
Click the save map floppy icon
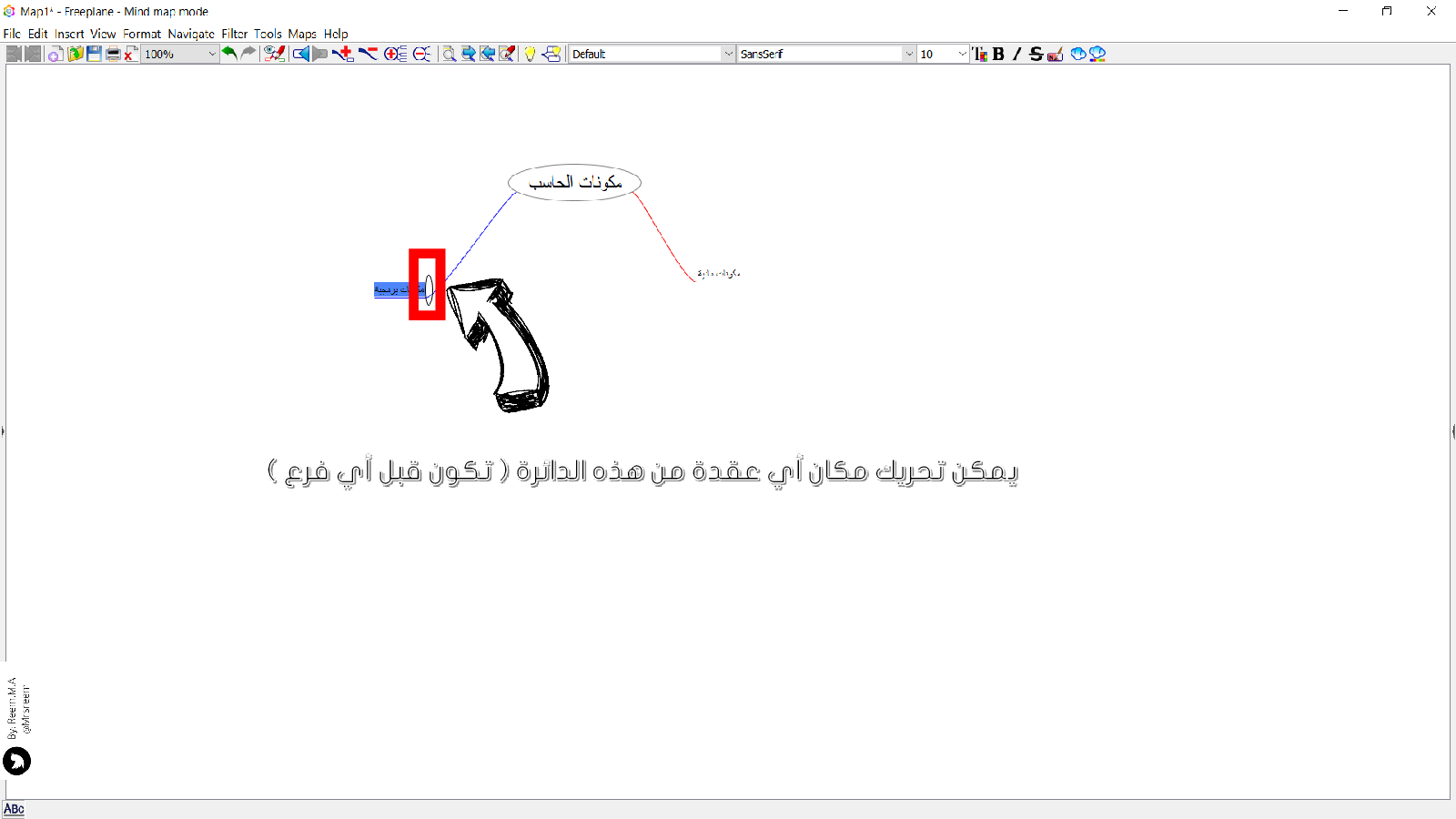click(94, 55)
